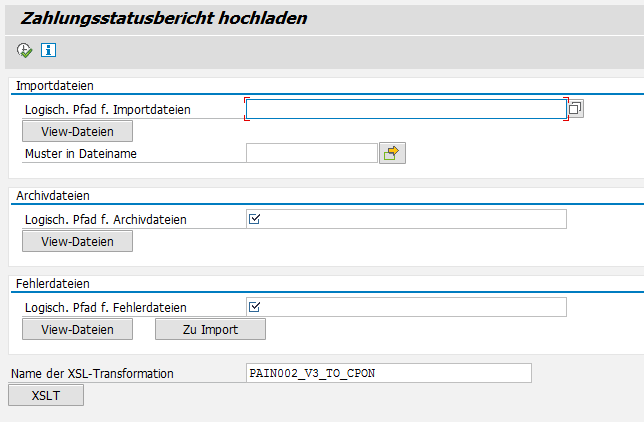Screen dimensions: 644x422
Task: Click the XSLT button
Action: point(45,395)
